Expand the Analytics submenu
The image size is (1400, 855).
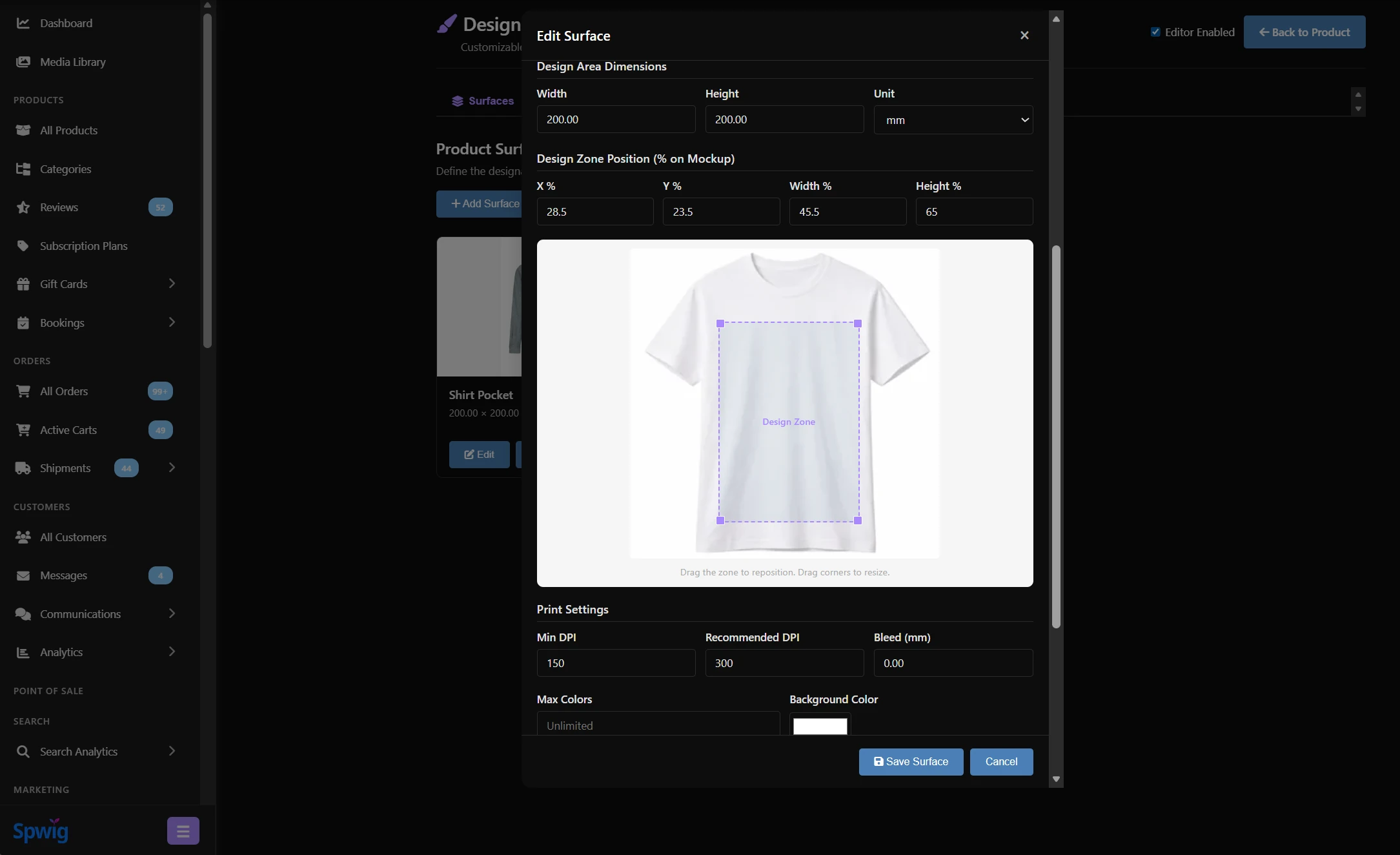click(x=172, y=652)
